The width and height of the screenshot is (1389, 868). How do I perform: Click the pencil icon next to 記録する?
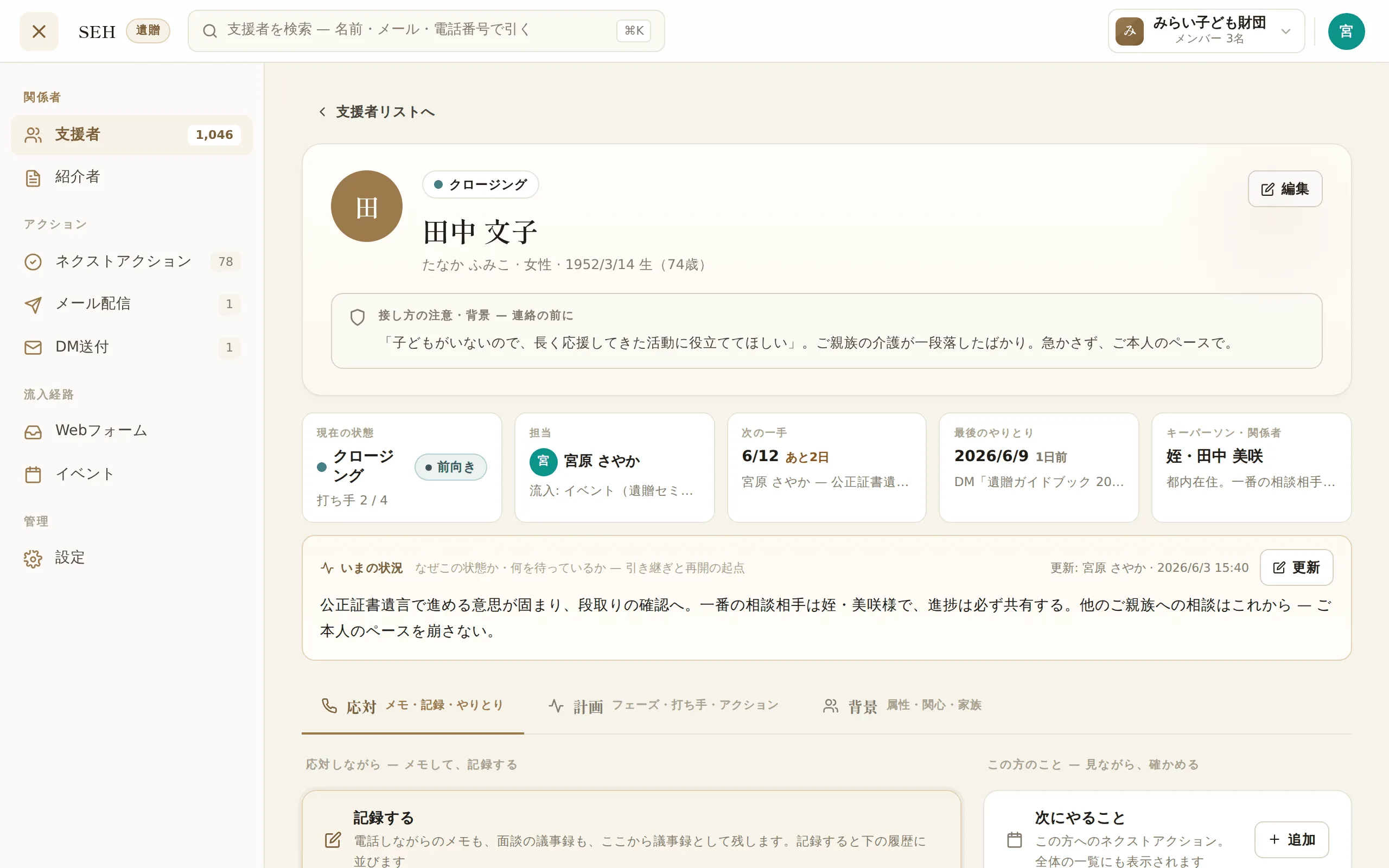(x=333, y=840)
